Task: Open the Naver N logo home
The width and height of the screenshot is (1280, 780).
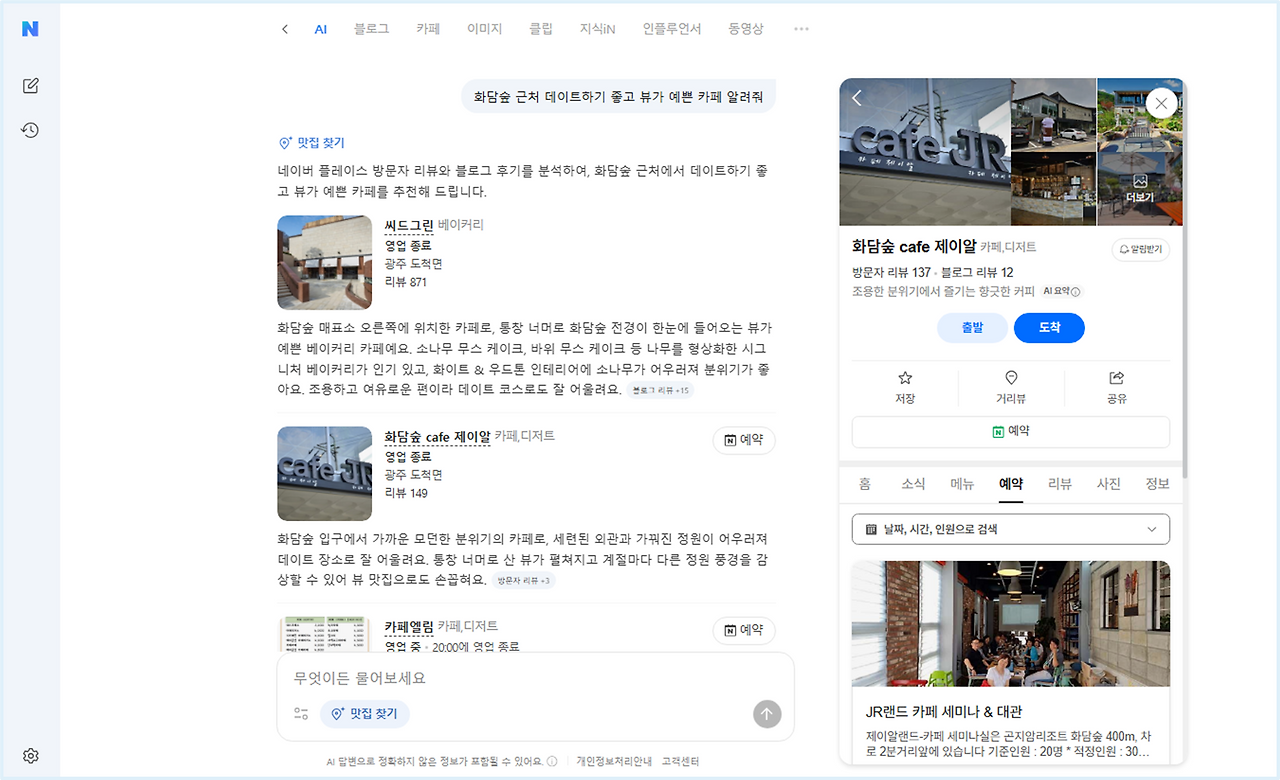Action: coord(30,29)
